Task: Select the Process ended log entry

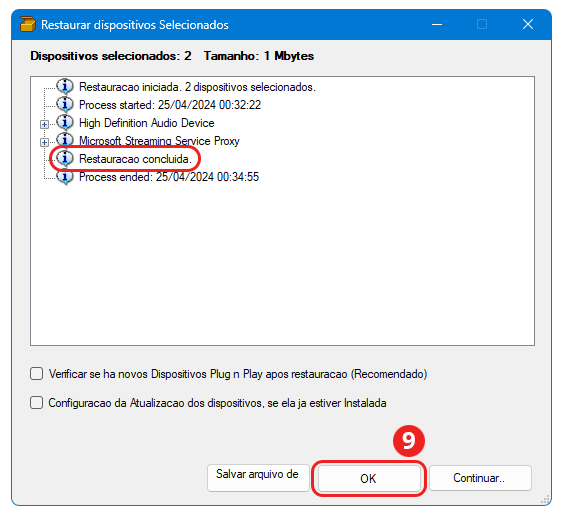Action: pos(169,177)
